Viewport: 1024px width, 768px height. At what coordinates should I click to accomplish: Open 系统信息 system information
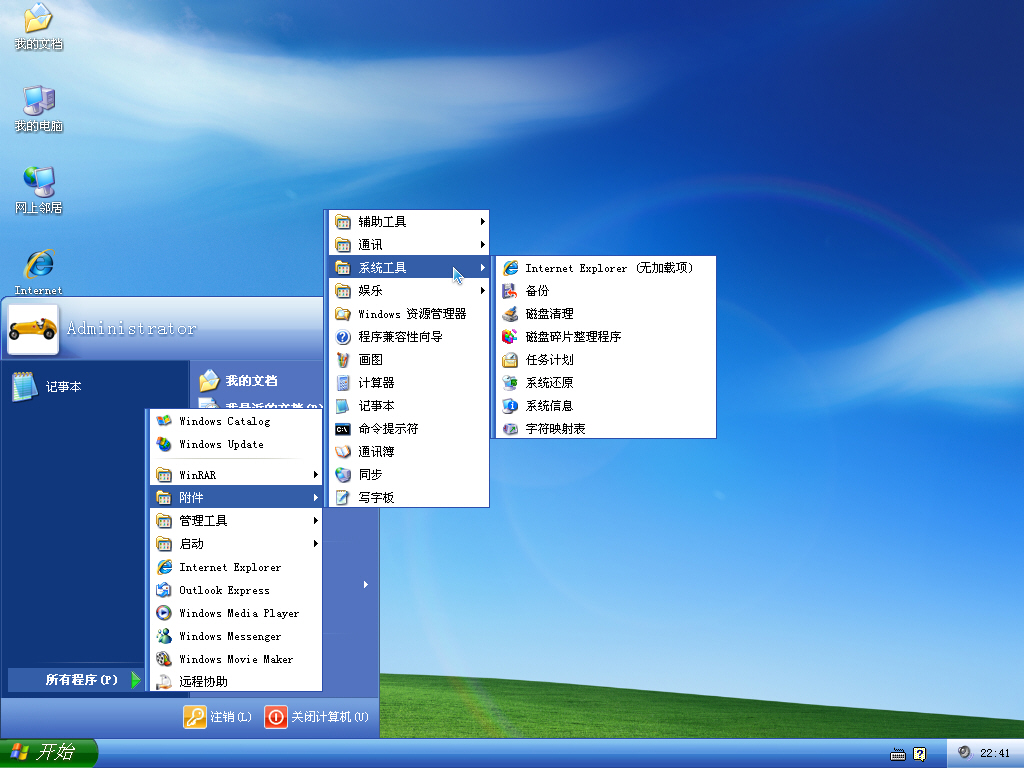point(606,406)
